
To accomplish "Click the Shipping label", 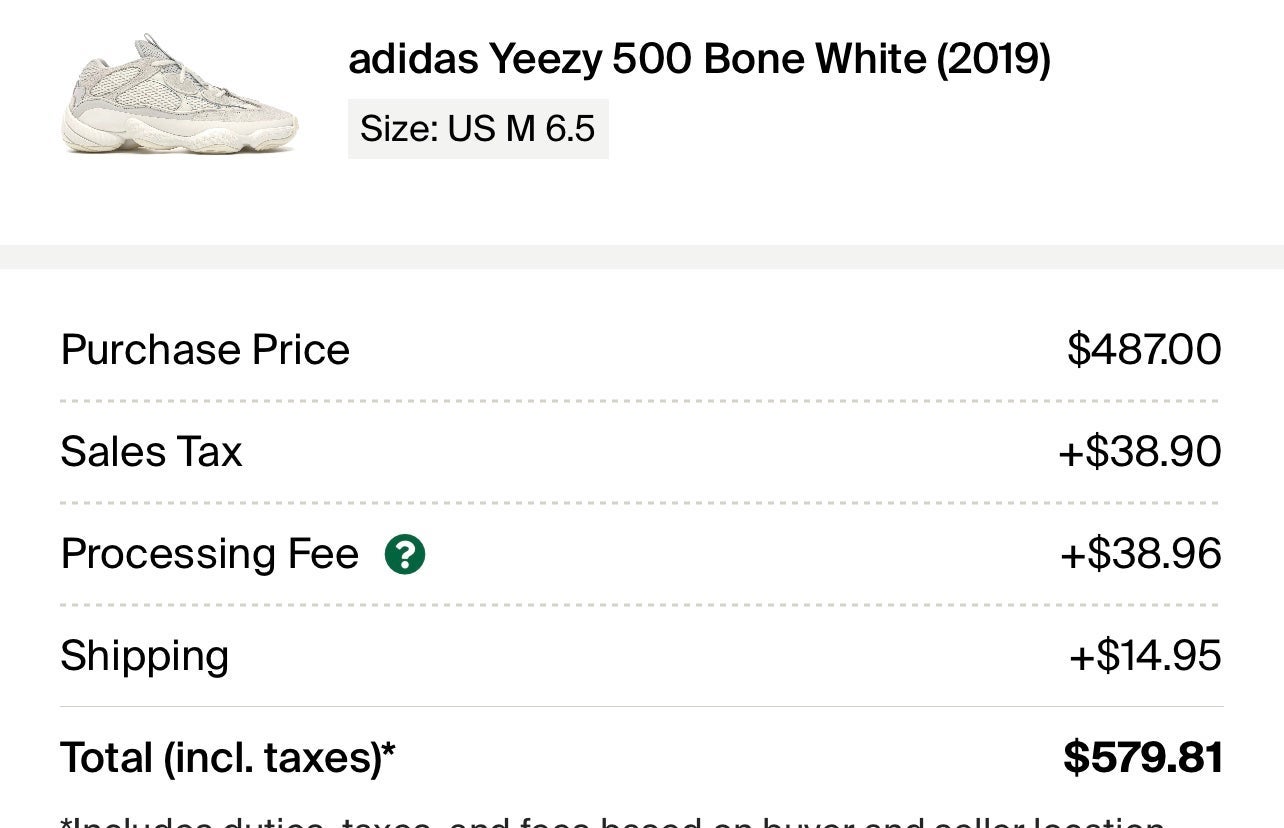I will pos(145,657).
